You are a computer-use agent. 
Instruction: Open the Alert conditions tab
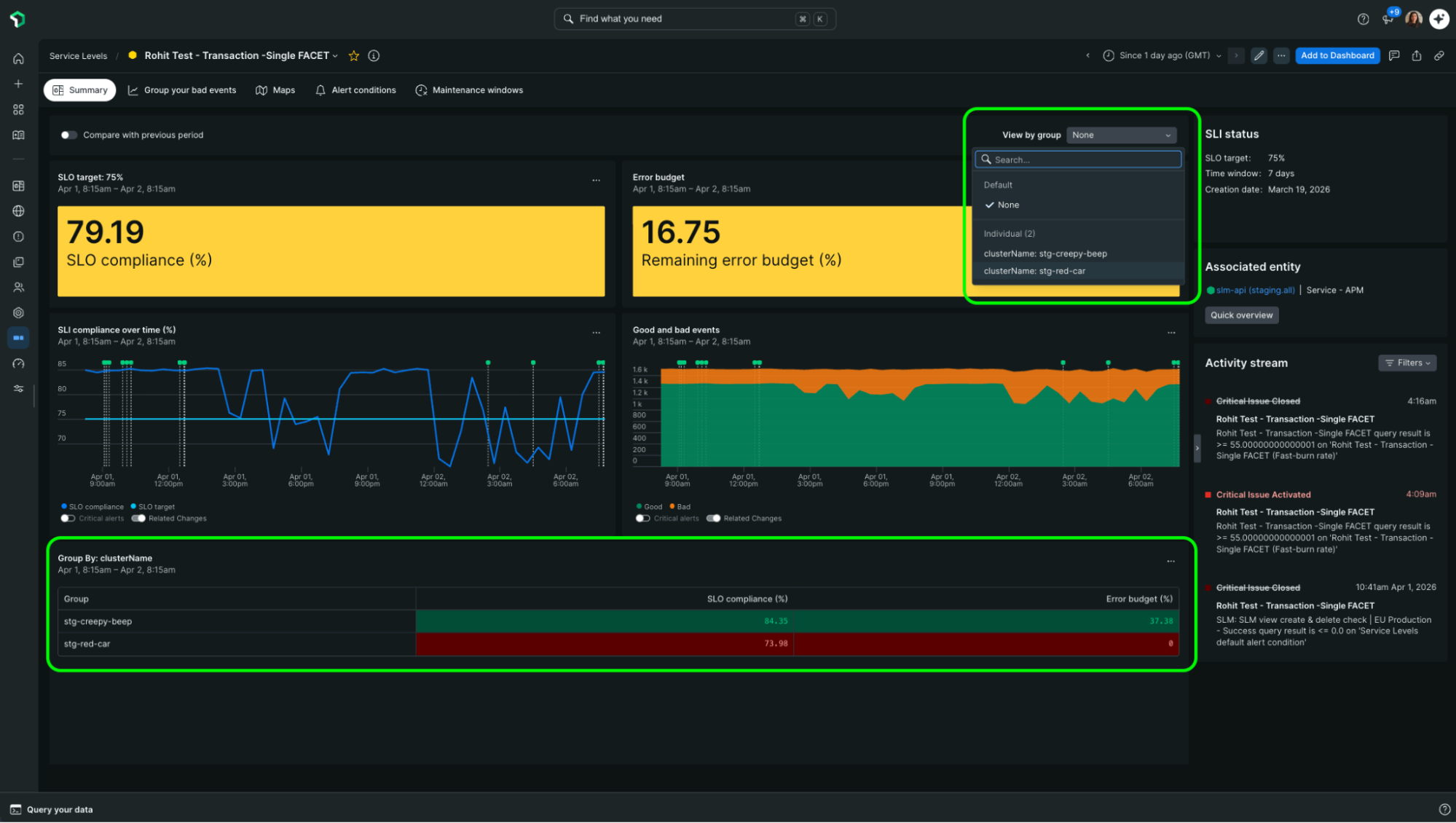tap(355, 90)
